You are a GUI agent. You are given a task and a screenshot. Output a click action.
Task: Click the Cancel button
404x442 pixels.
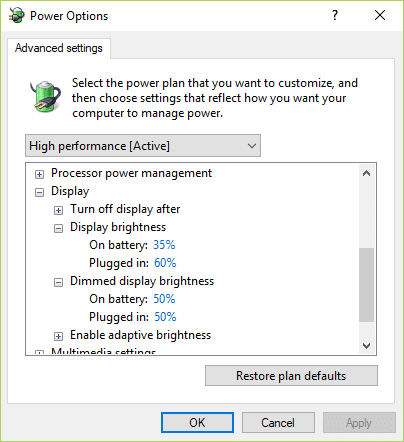coord(278,423)
